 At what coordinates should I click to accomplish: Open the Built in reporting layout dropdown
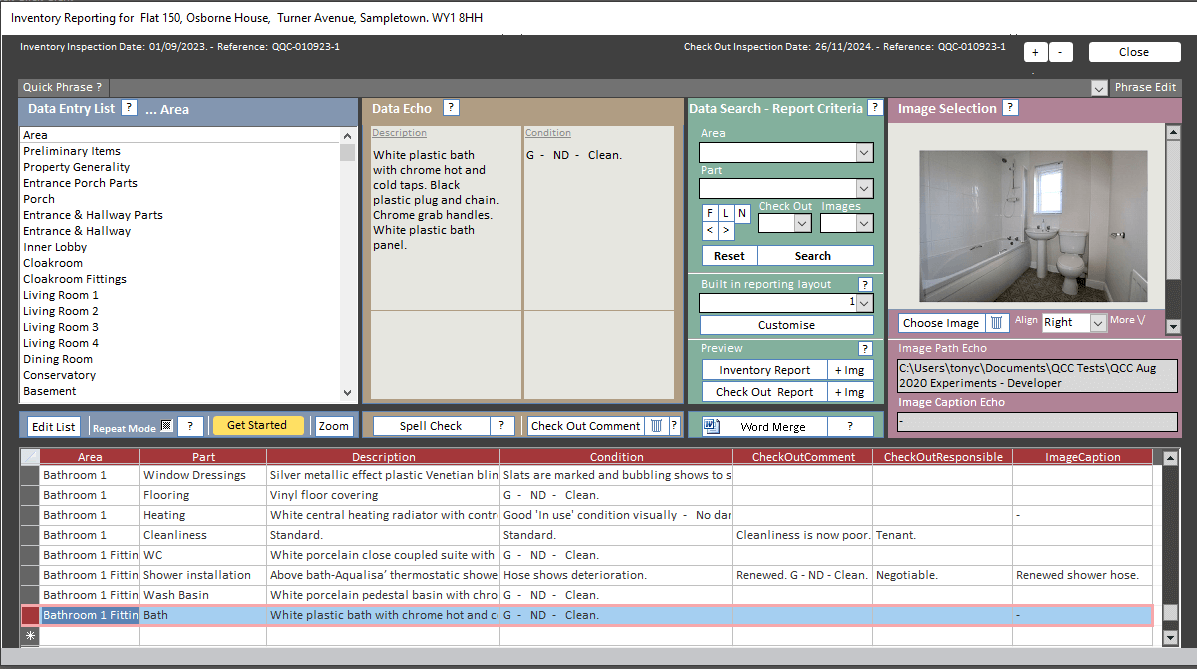pyautogui.click(x=863, y=303)
